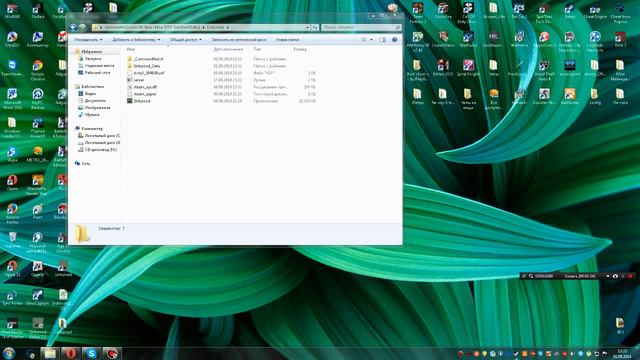
Task: Sort files by the Размер column header
Action: (x=300, y=49)
